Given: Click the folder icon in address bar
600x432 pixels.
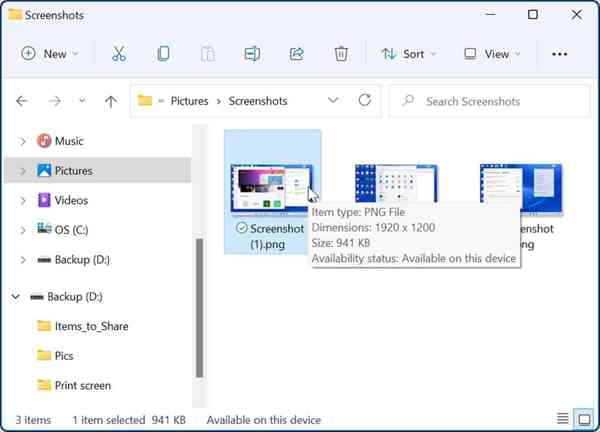Looking at the screenshot, I should tap(145, 101).
